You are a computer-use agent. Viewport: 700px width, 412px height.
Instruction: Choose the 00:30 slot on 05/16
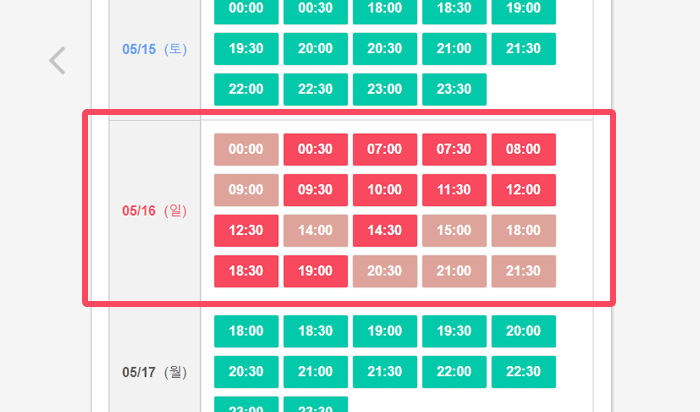(316, 149)
